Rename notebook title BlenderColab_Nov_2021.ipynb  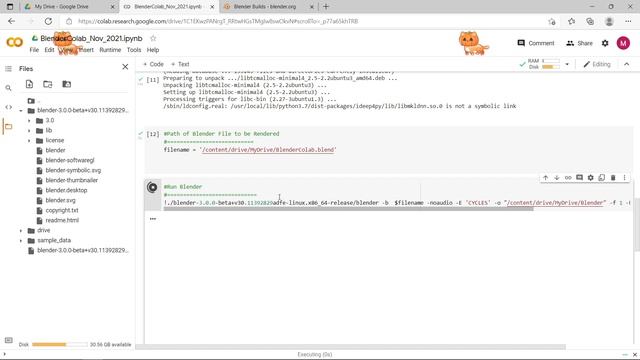point(91,38)
